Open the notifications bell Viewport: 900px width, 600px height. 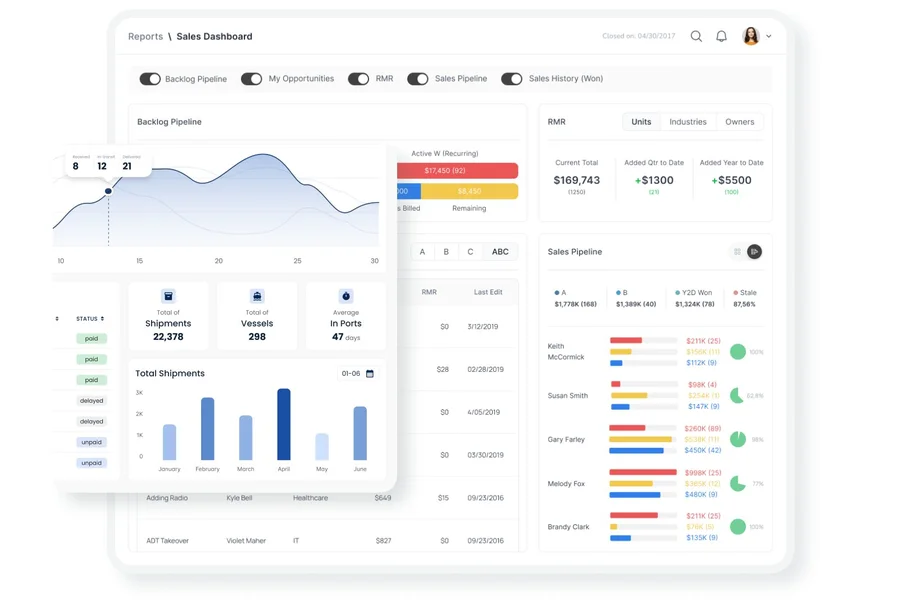pos(721,36)
